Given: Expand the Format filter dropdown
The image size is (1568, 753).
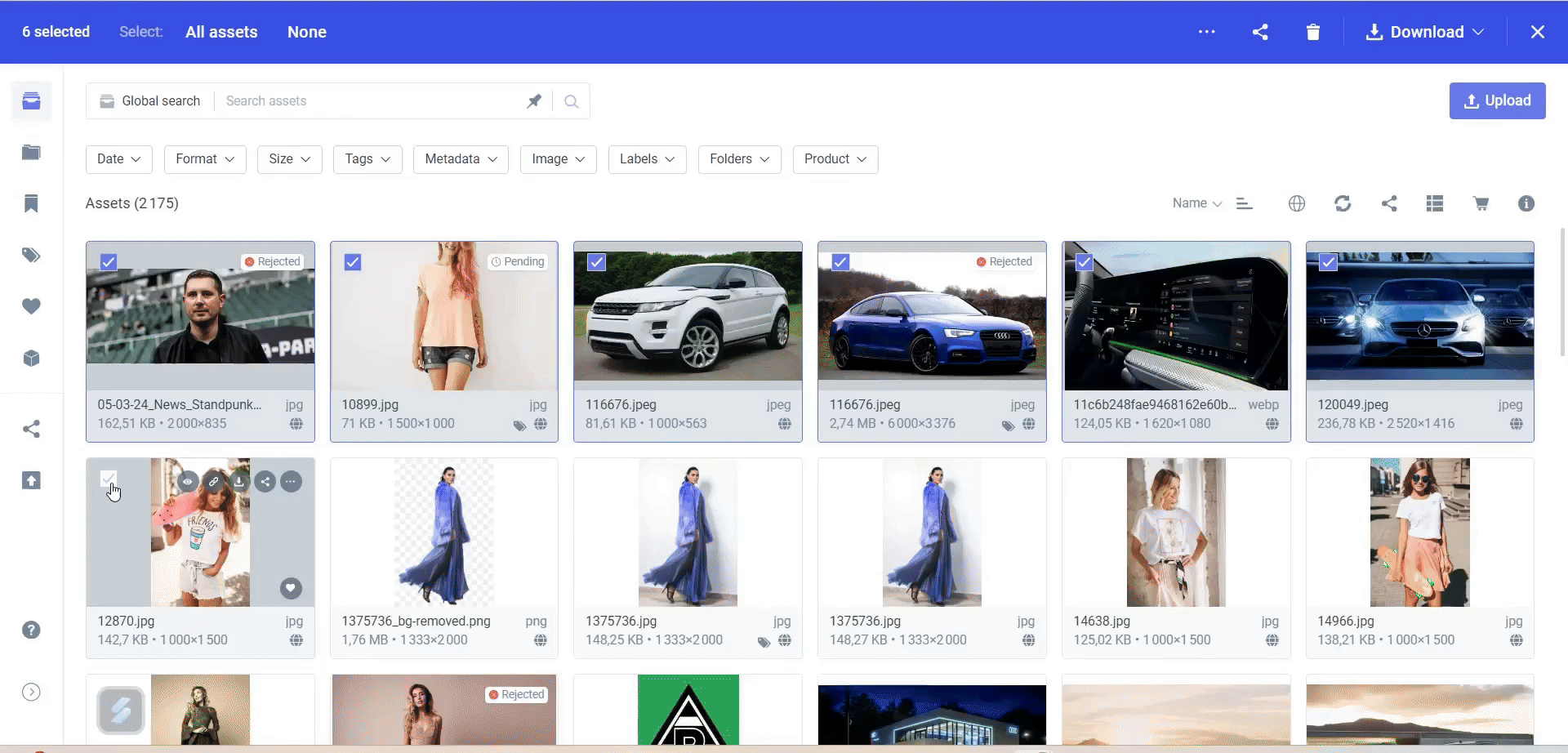Looking at the screenshot, I should 205,159.
